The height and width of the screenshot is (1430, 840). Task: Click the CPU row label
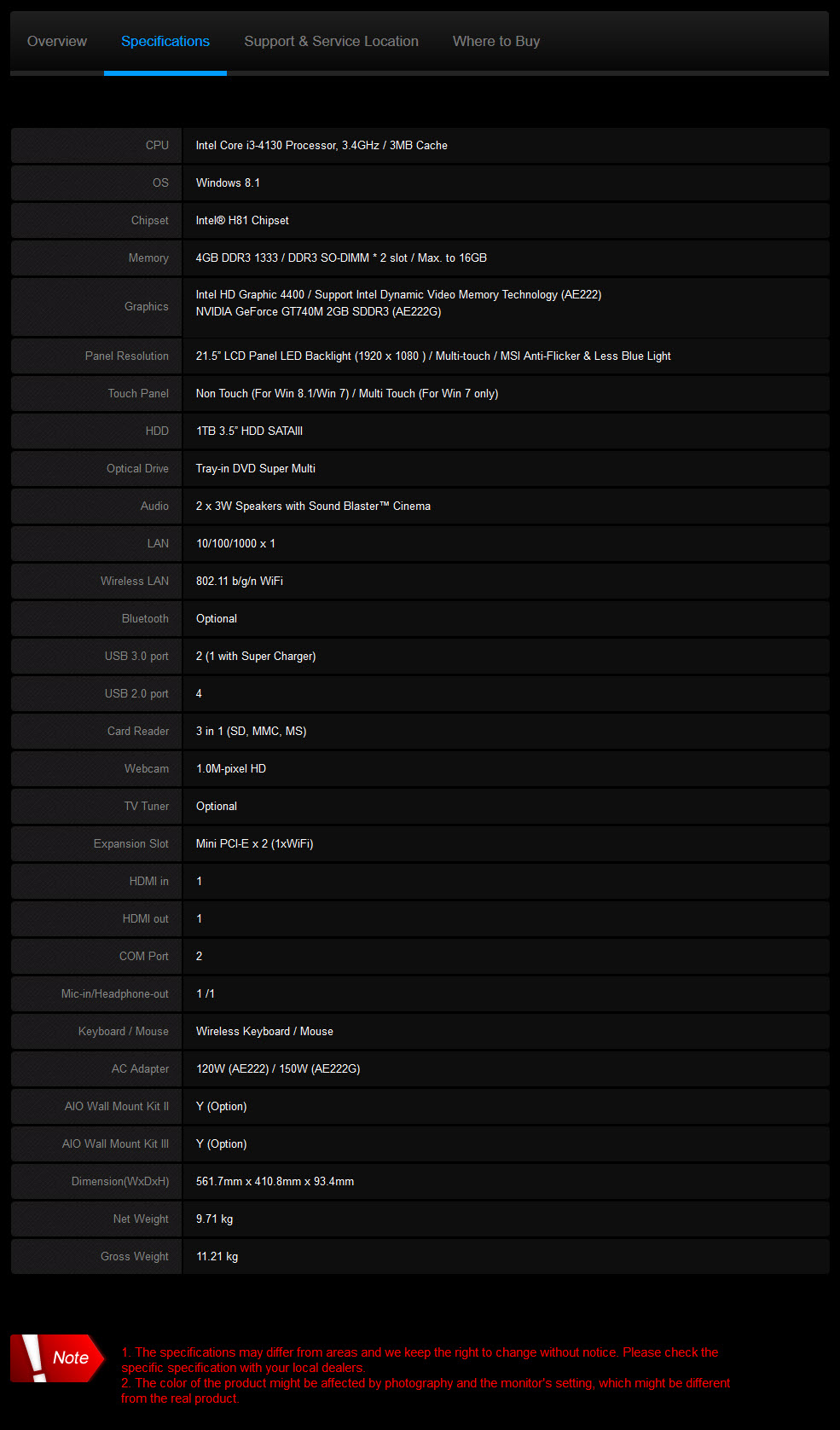click(157, 146)
